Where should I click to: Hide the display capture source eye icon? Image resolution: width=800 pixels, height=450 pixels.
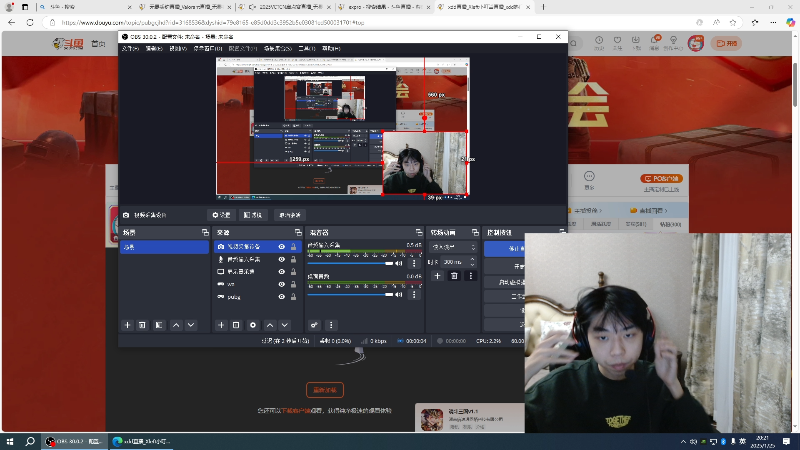(281, 272)
